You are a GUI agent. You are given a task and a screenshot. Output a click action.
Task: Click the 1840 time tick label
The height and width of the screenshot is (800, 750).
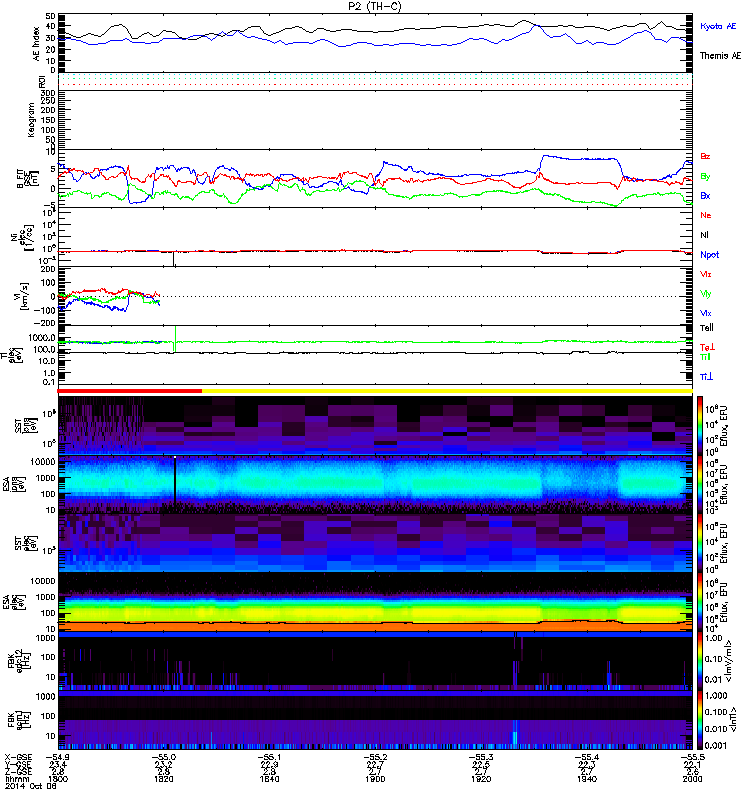(x=269, y=779)
